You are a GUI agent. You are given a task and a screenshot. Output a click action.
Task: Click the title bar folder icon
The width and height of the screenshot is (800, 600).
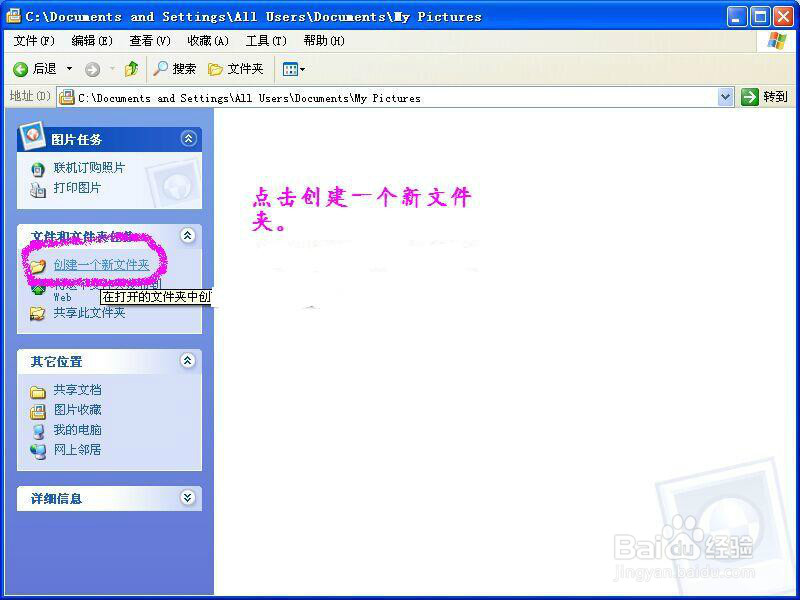13,16
